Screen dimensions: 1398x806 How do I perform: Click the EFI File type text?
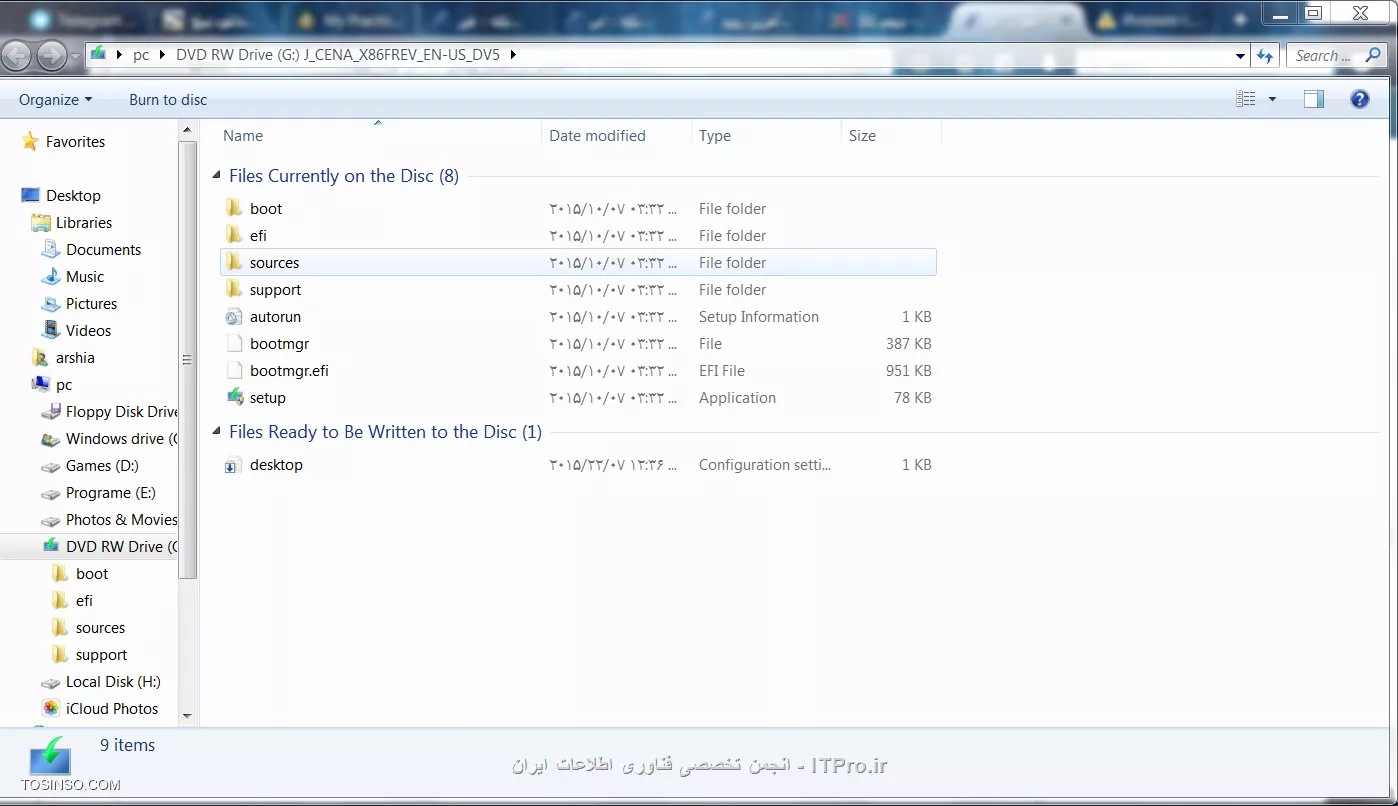point(722,370)
